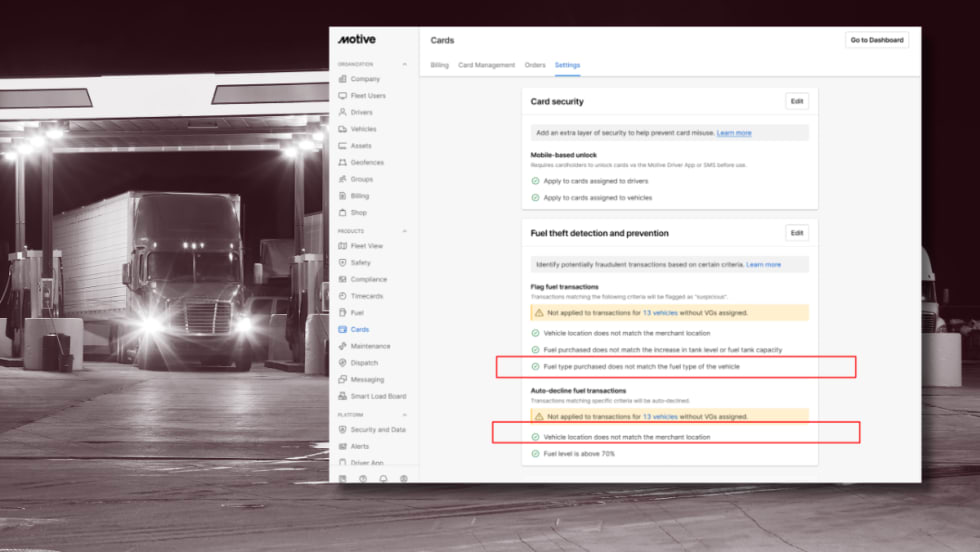The width and height of the screenshot is (980, 552).
Task: Open Learn more link in Card security
Action: pos(733,133)
